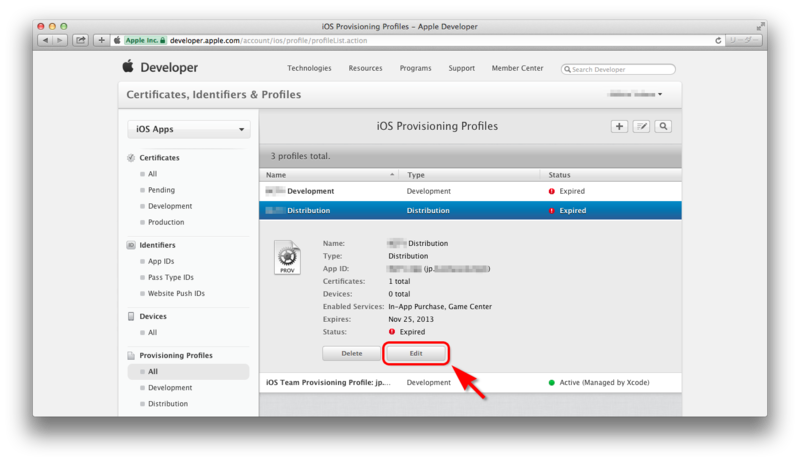800x462 pixels.
Task: Open Resources in top navigation
Action: pyautogui.click(x=365, y=68)
